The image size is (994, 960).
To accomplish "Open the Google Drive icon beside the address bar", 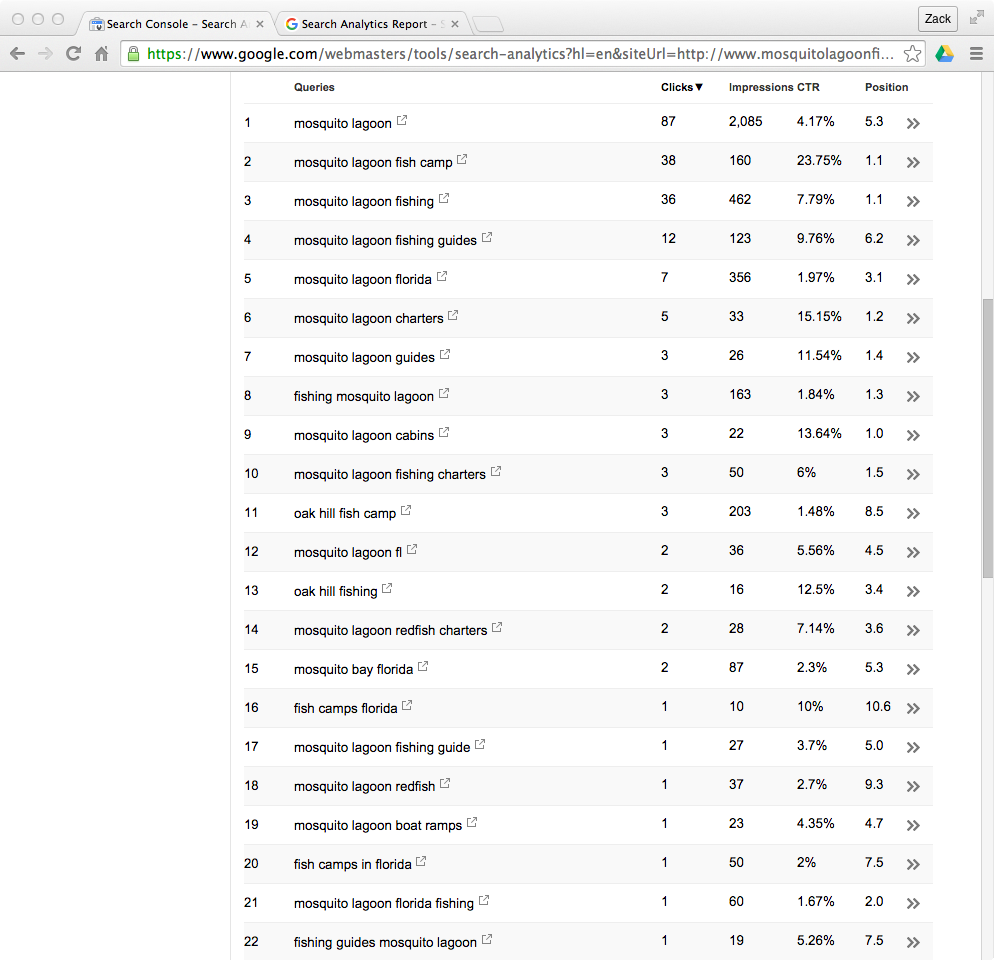I will point(944,53).
